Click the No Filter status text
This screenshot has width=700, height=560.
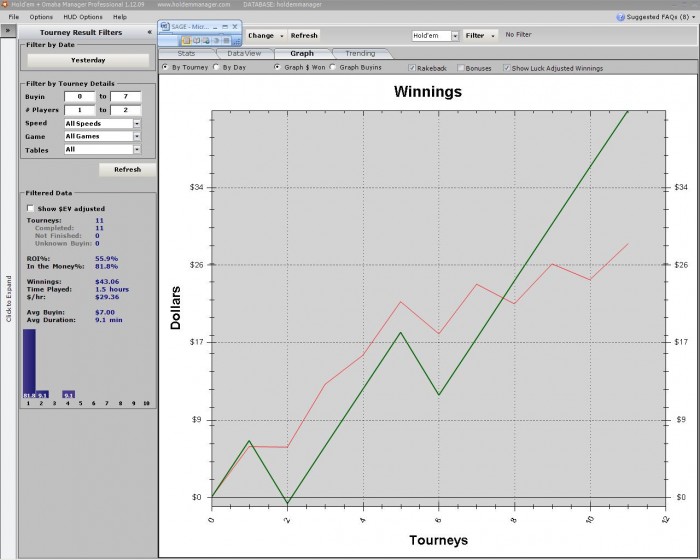518,34
